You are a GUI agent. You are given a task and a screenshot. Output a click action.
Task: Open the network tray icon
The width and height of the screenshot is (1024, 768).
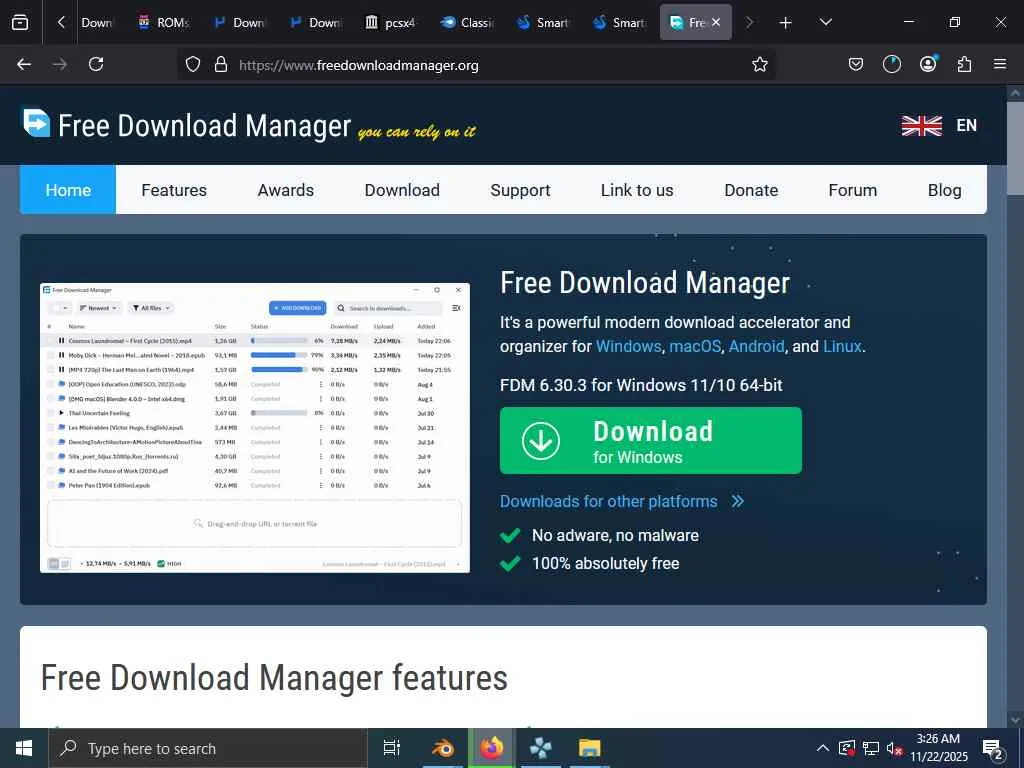pyautogui.click(x=871, y=748)
